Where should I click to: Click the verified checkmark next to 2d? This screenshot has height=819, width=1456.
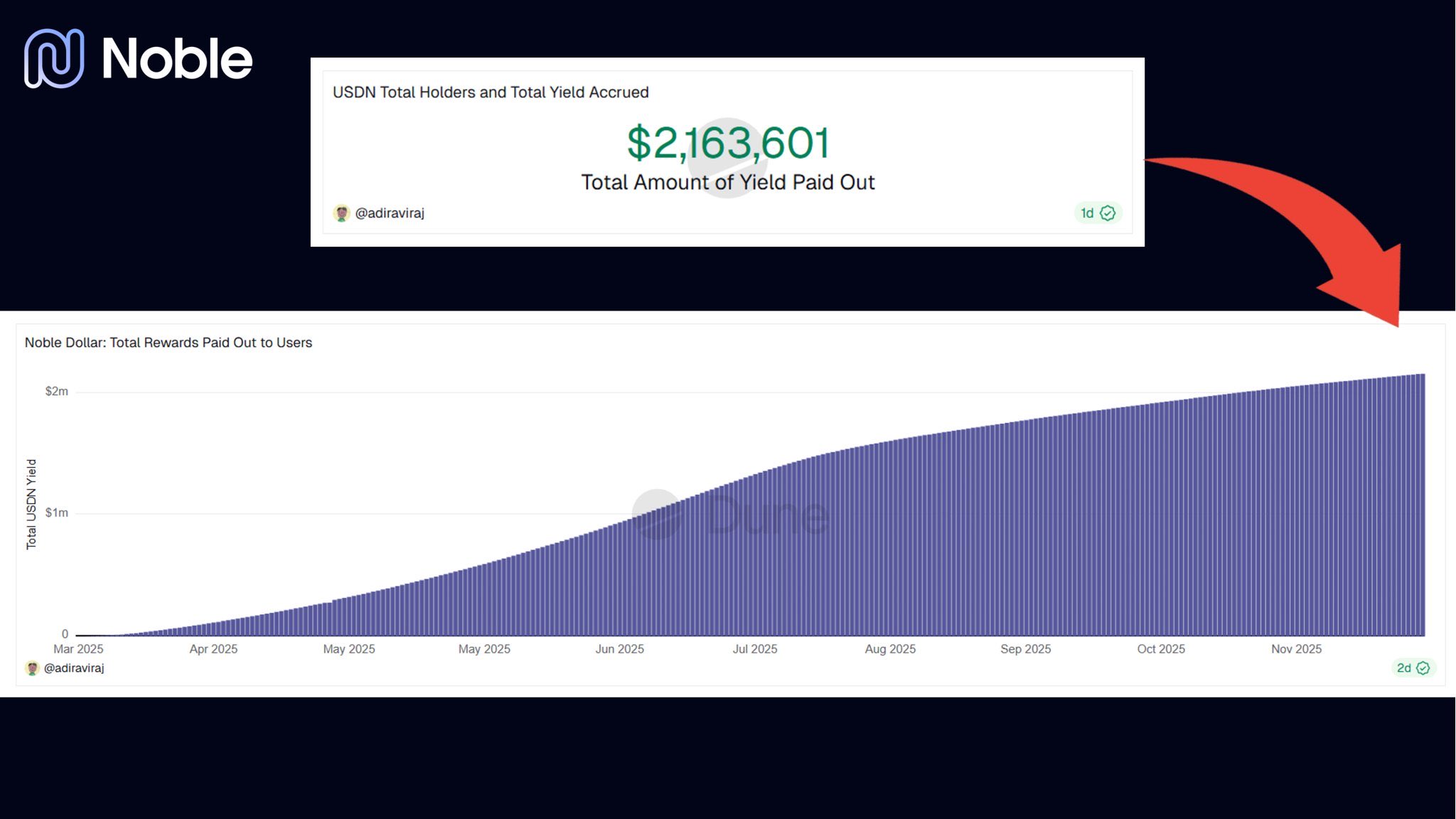1423,668
